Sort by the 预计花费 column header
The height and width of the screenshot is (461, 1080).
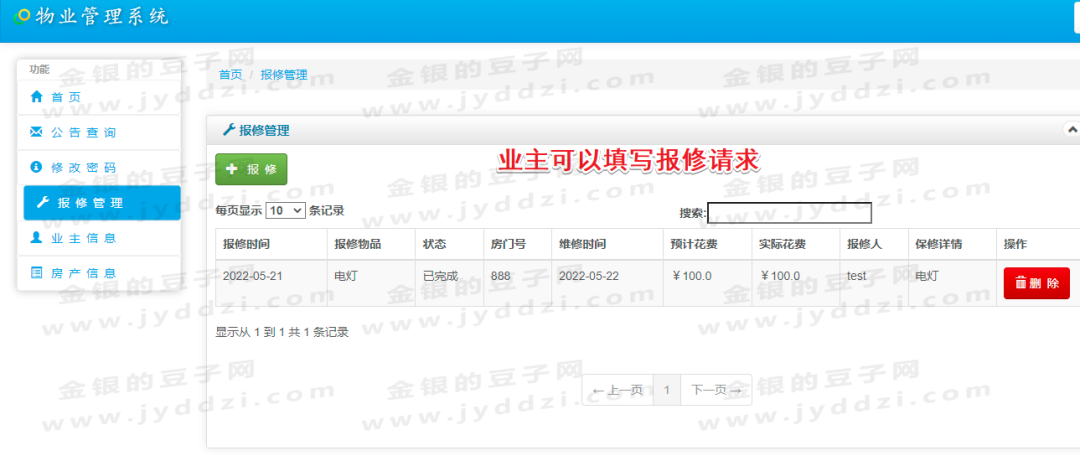(707, 244)
